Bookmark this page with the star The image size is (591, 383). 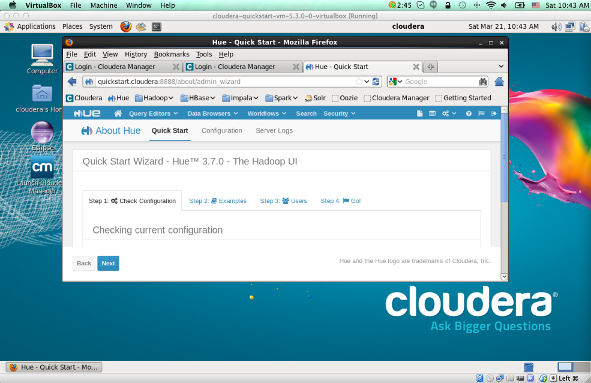359,81
